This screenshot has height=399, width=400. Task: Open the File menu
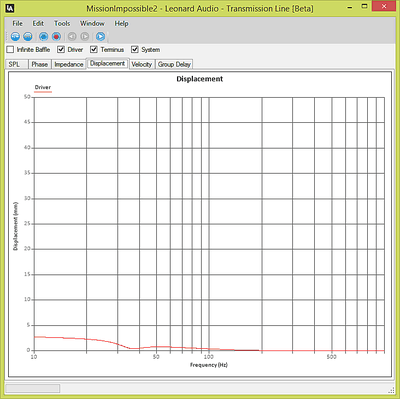click(x=17, y=23)
